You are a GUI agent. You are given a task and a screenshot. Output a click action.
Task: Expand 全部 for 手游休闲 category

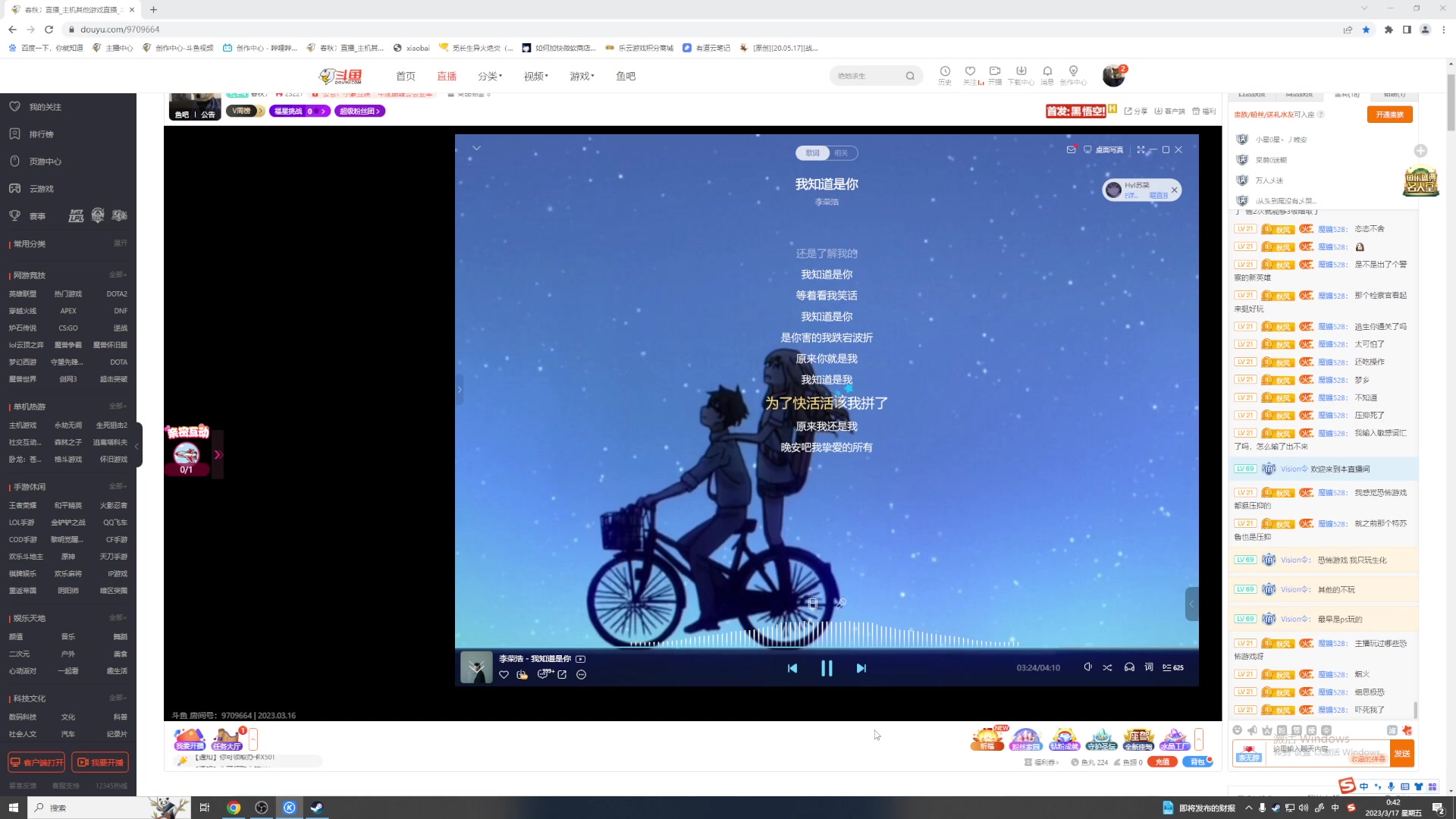118,486
